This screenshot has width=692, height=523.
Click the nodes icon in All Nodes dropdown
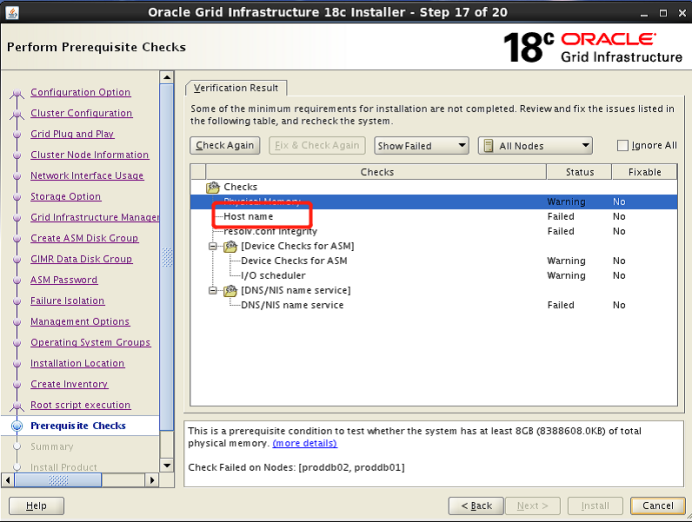tap(488, 146)
